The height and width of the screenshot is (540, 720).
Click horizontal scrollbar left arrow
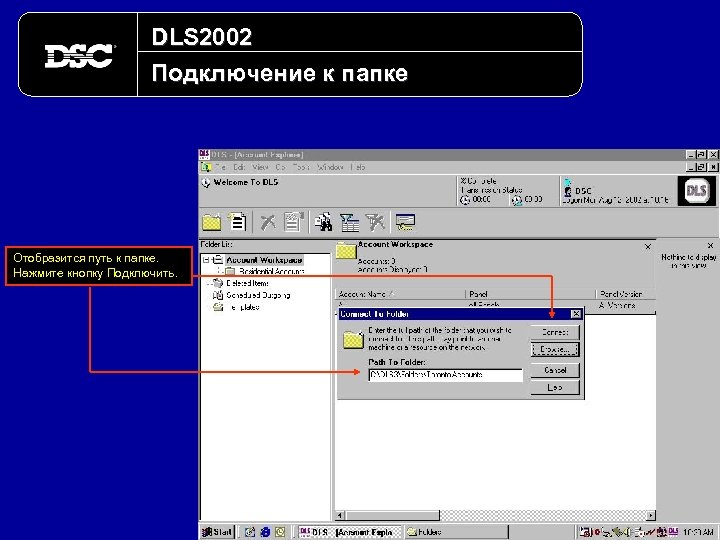click(340, 515)
